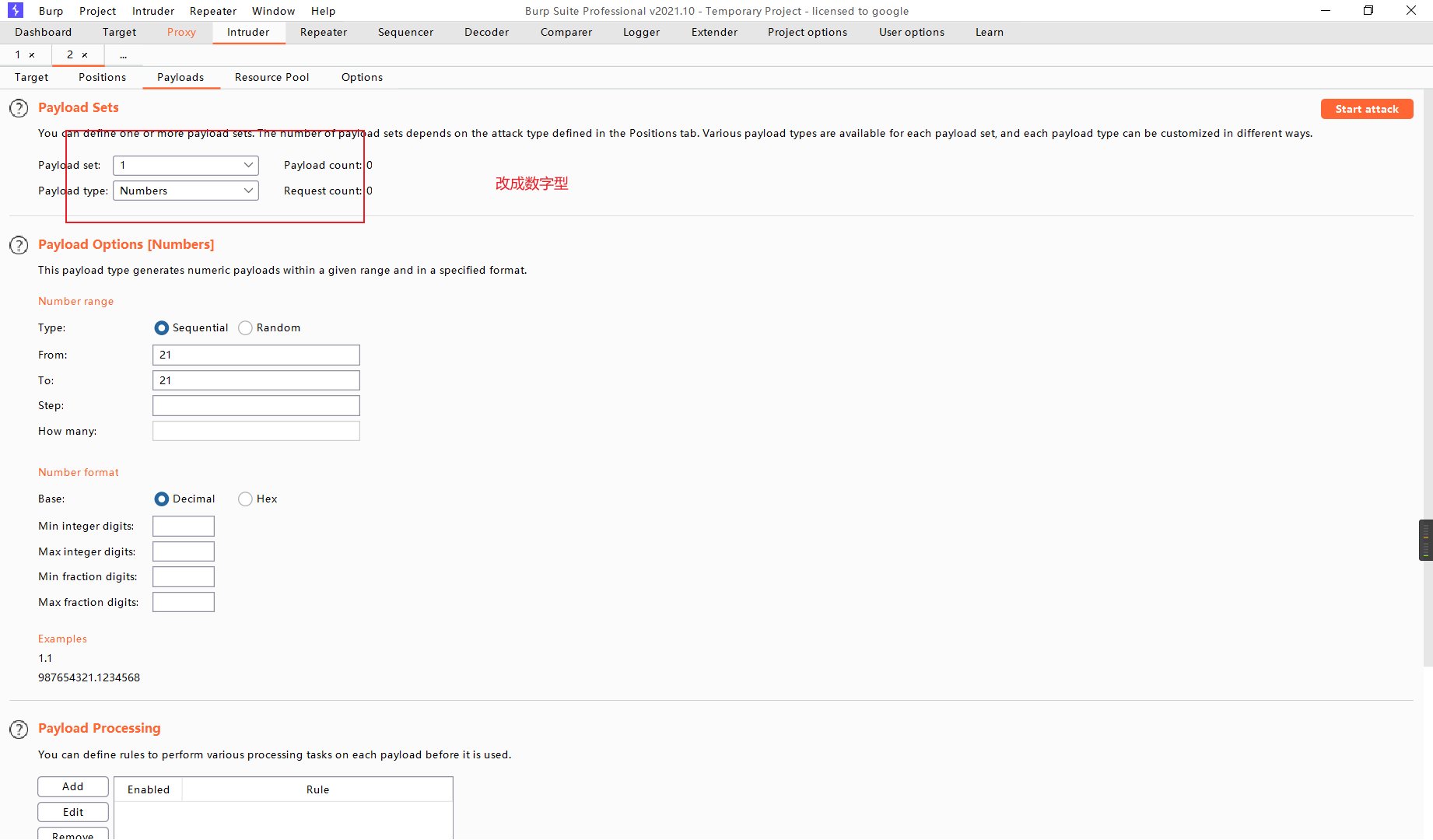Open the Learn tab
The width and height of the screenshot is (1433, 840).
pos(990,32)
